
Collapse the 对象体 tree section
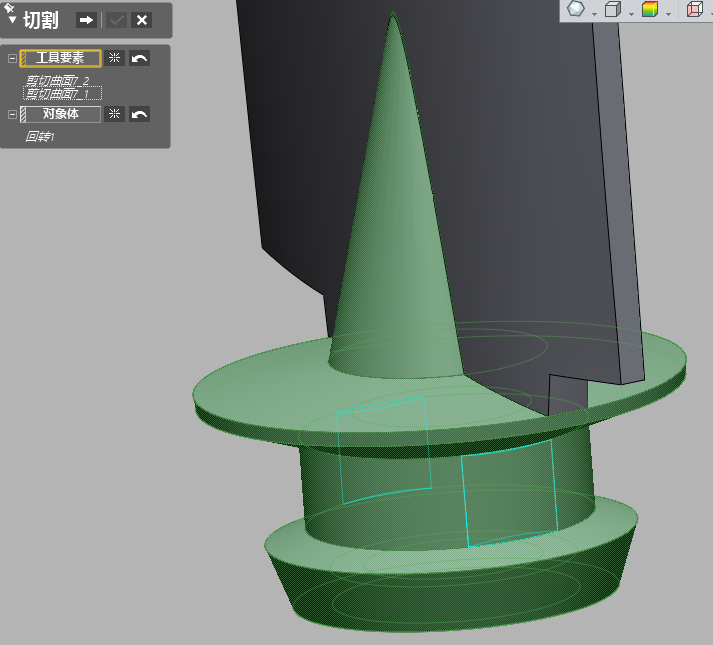(x=12, y=115)
